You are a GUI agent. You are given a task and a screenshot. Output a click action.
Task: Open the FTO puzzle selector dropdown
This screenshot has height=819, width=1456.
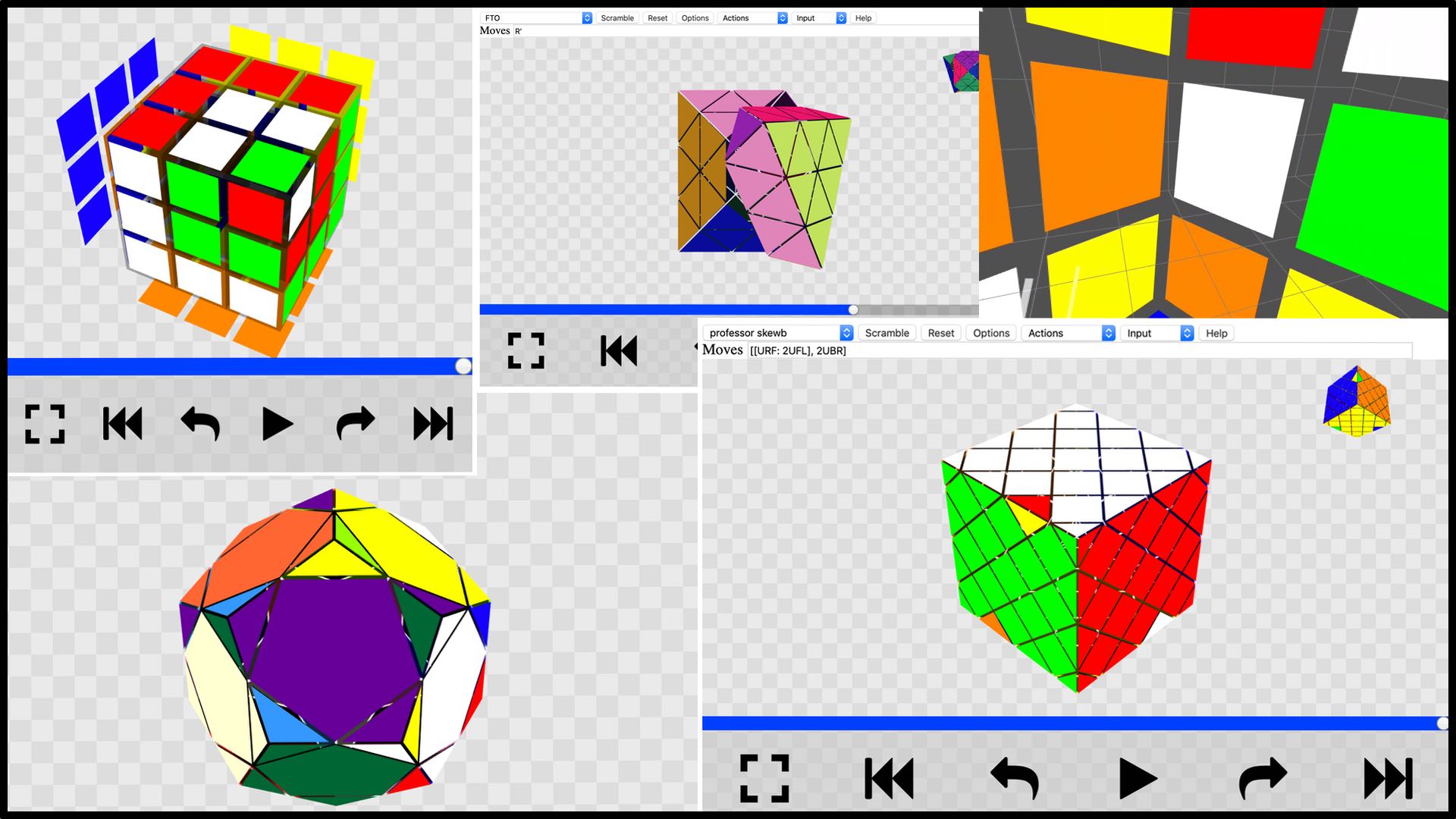[537, 18]
